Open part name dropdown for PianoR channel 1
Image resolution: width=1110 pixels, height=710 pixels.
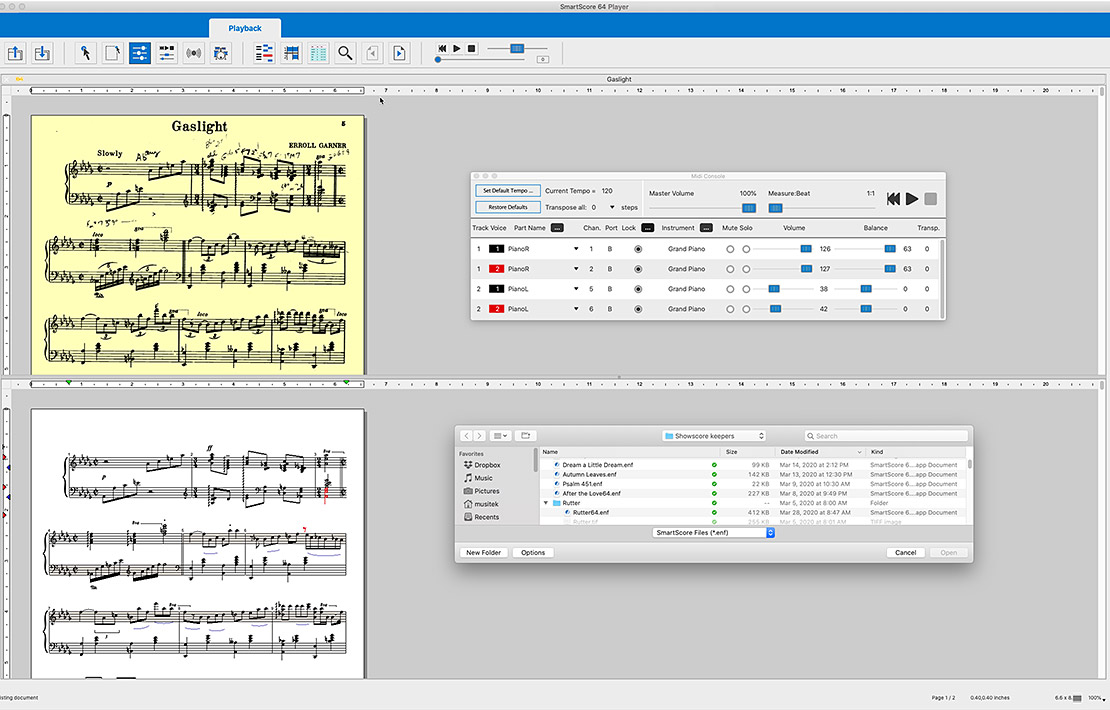[x=576, y=249]
